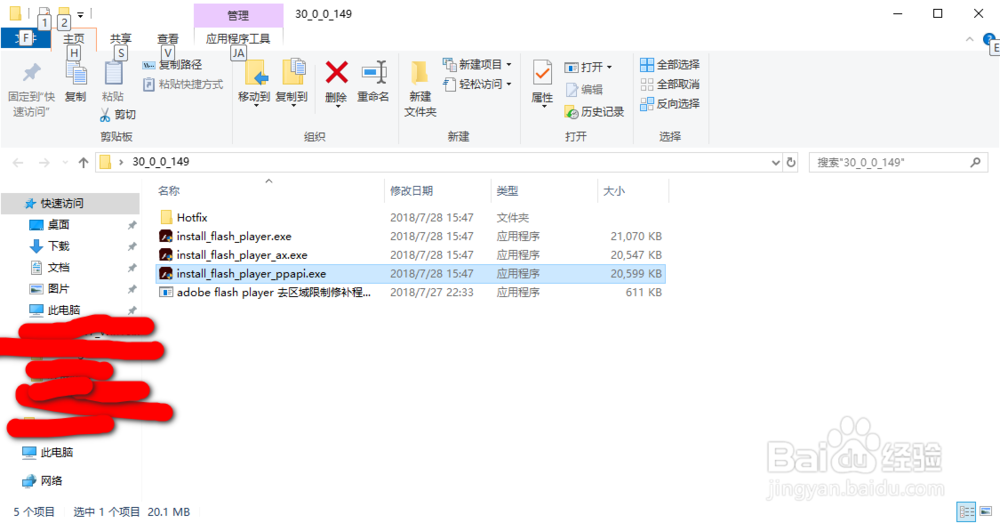Open the Application Tools (应用程序工具) tab
The image size is (1000, 523).
tap(238, 39)
